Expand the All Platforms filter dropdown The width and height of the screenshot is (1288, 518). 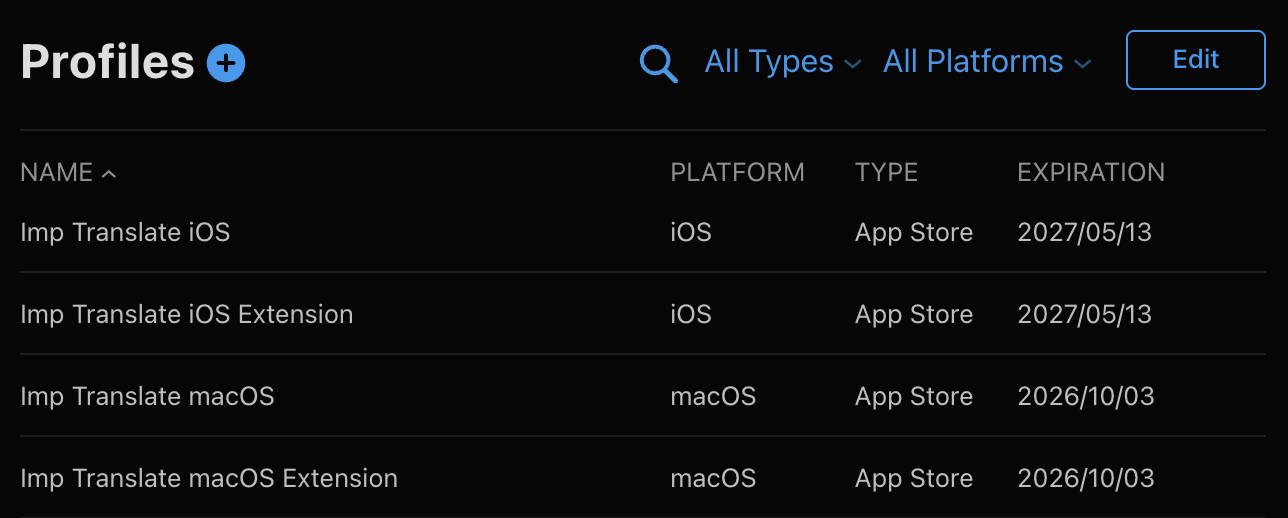986,62
